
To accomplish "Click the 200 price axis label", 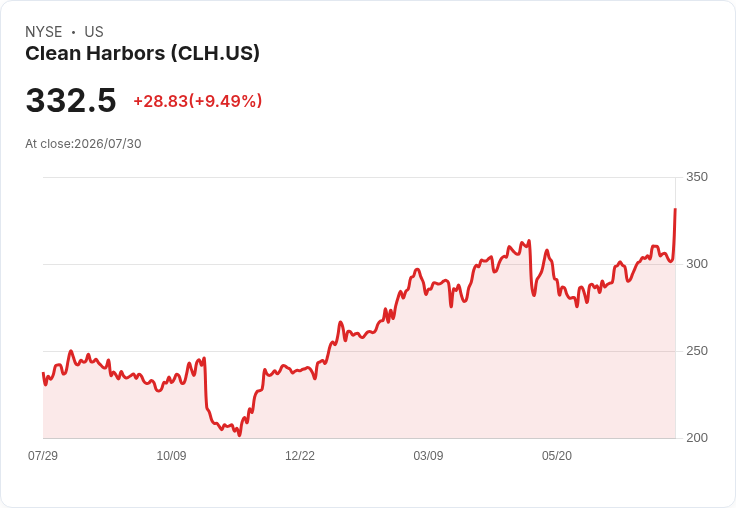I will point(697,438).
